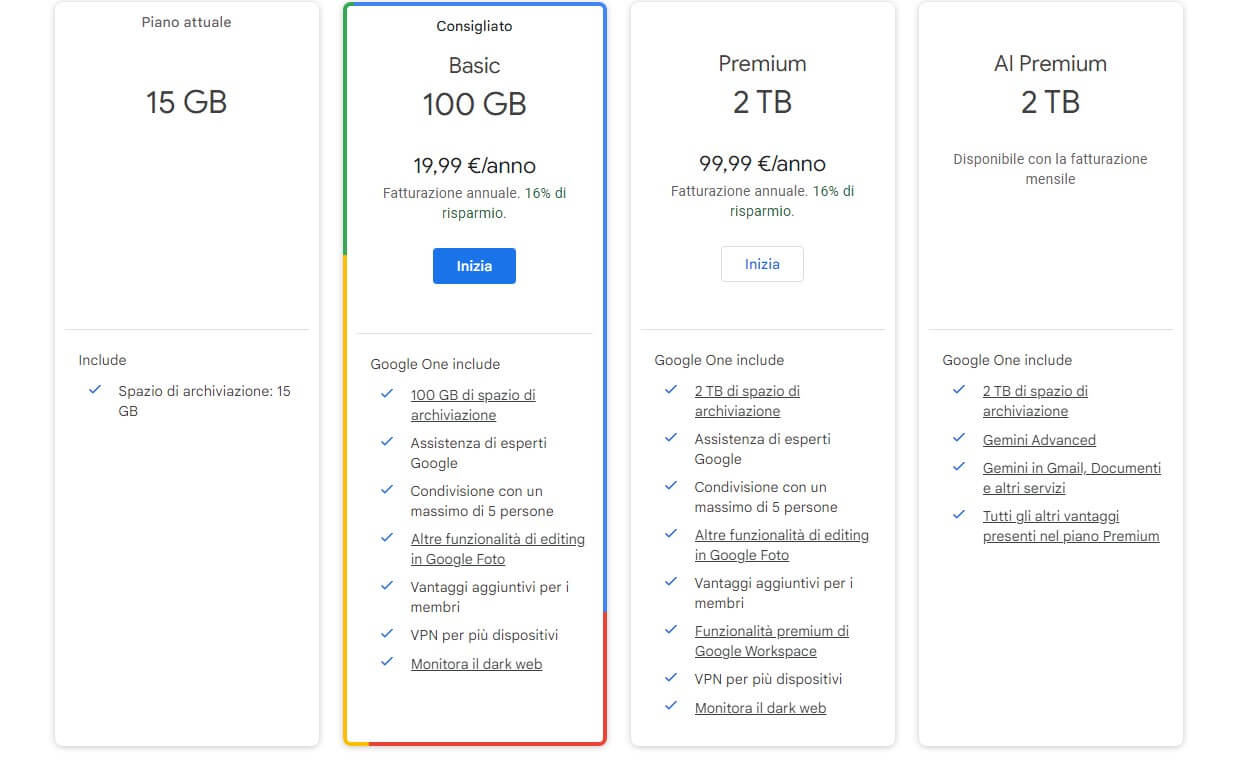Viewport: 1251px width, 763px height.
Task: Click checkmark beside Basic 'Altre funzionalità di editing'
Action: coord(387,538)
